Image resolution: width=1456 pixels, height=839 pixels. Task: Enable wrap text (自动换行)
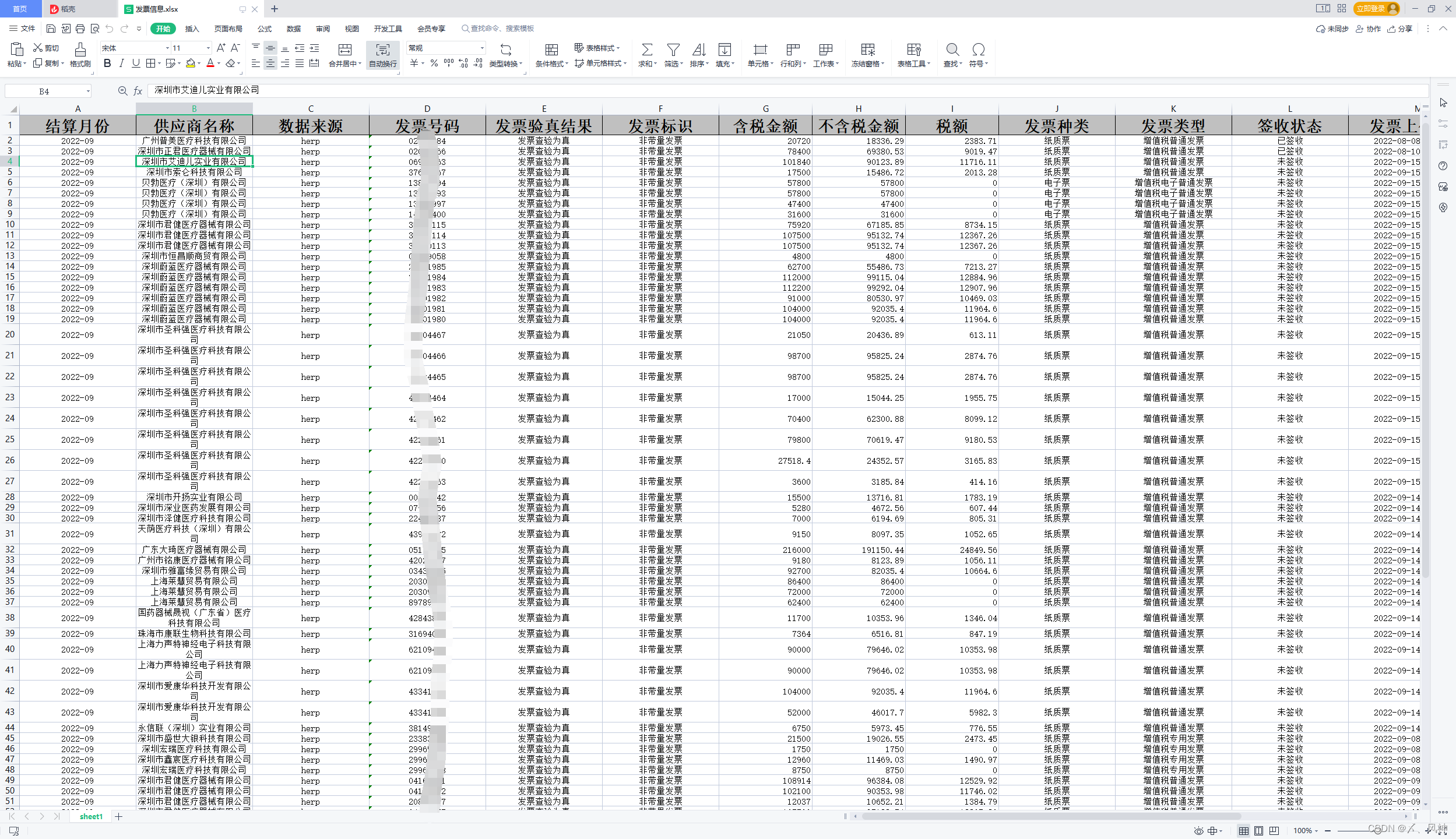coord(382,55)
